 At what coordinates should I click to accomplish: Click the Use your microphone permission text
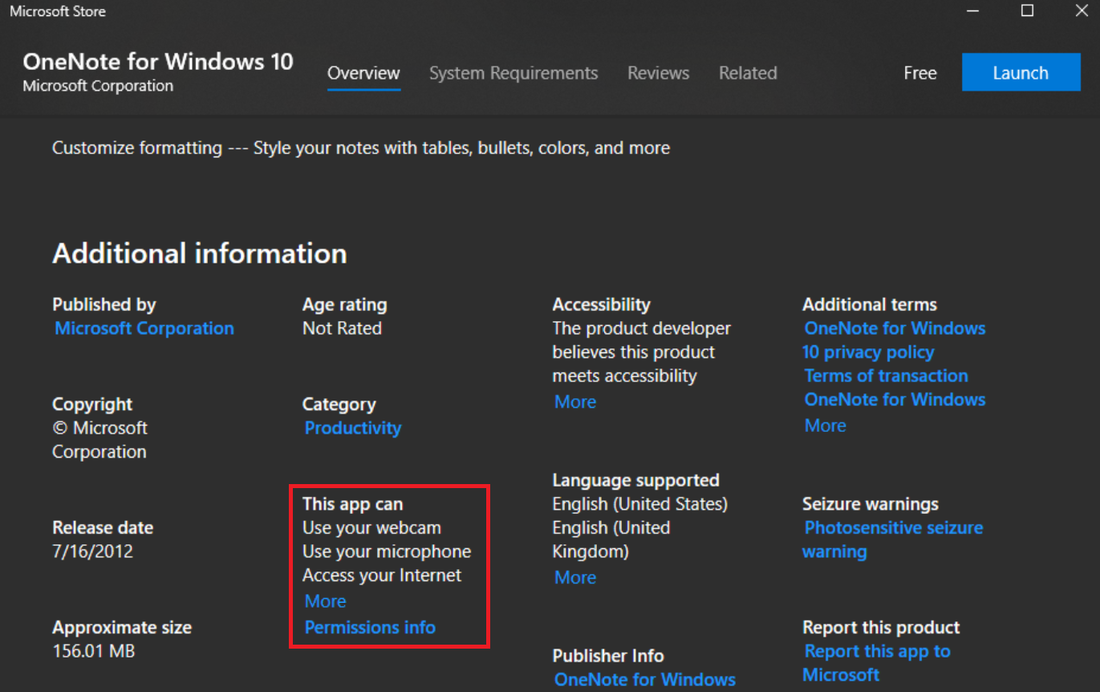tap(387, 552)
